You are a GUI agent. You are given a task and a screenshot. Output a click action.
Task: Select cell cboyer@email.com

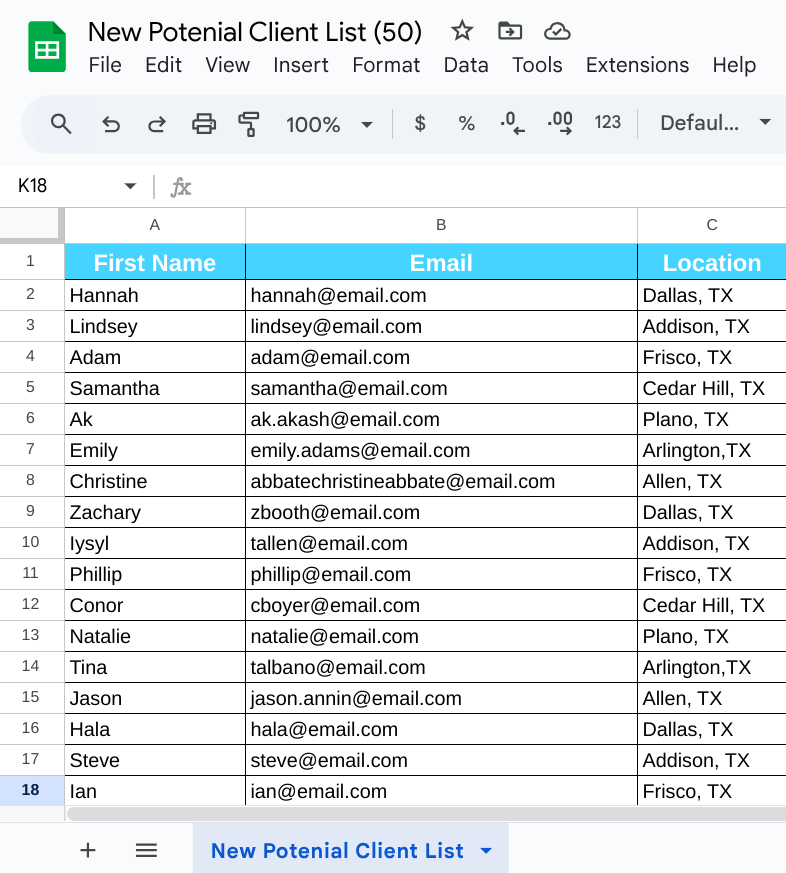[x=441, y=605]
